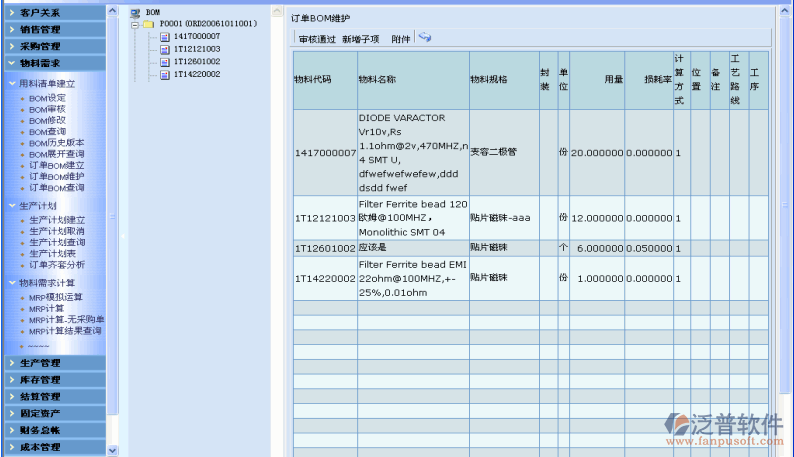
Task: Click the sidebar scroll down arrow
Action: coord(113,449)
